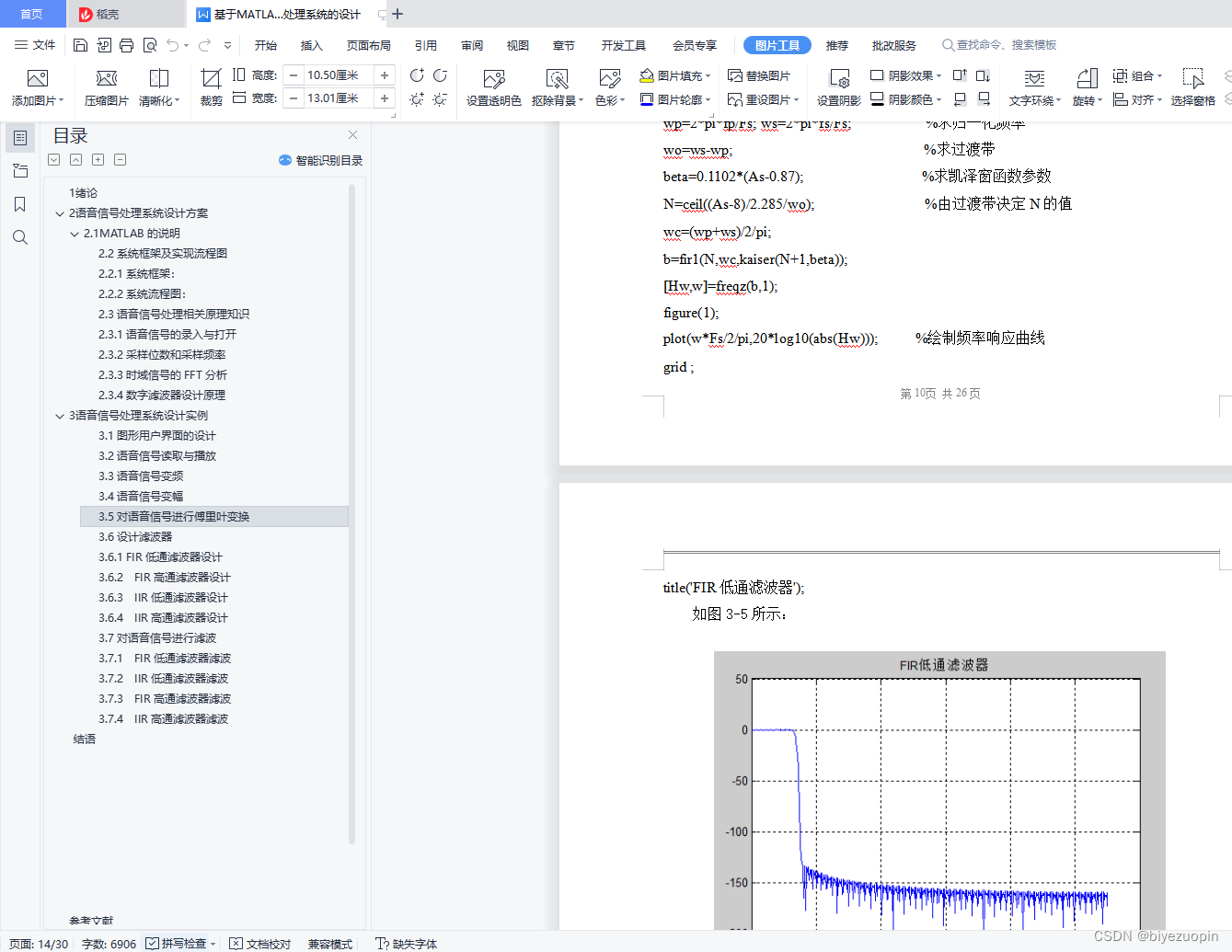
Task: Open Print Preview icon
Action: click(x=149, y=45)
